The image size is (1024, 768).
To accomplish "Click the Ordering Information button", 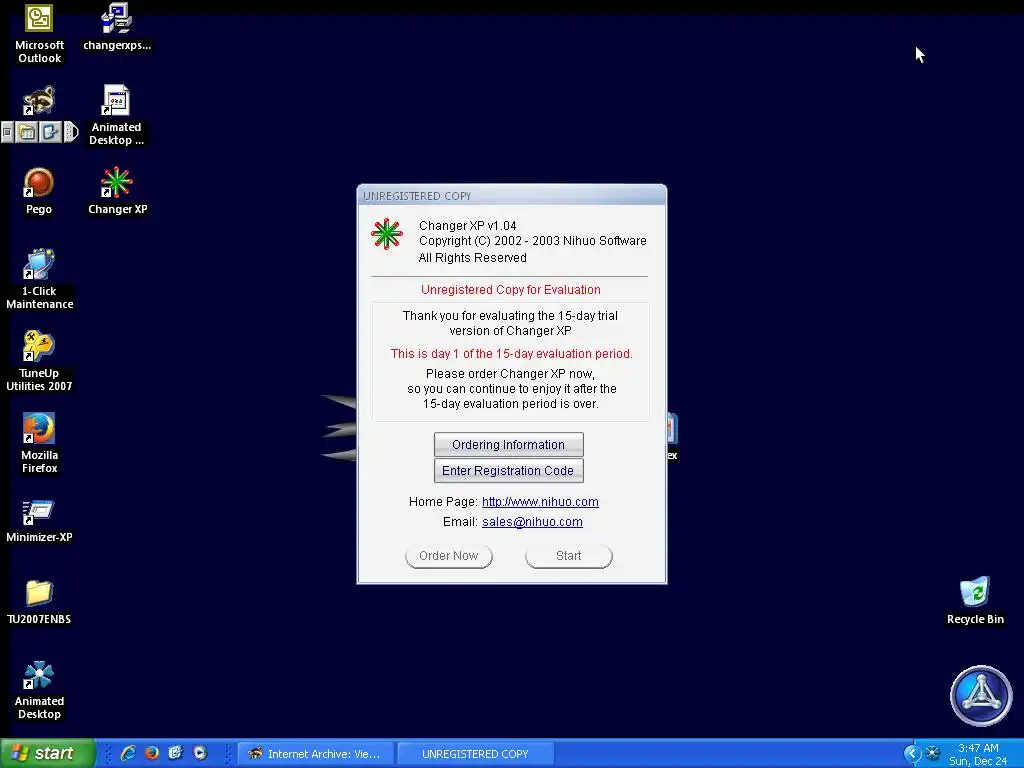I will pyautogui.click(x=508, y=445).
